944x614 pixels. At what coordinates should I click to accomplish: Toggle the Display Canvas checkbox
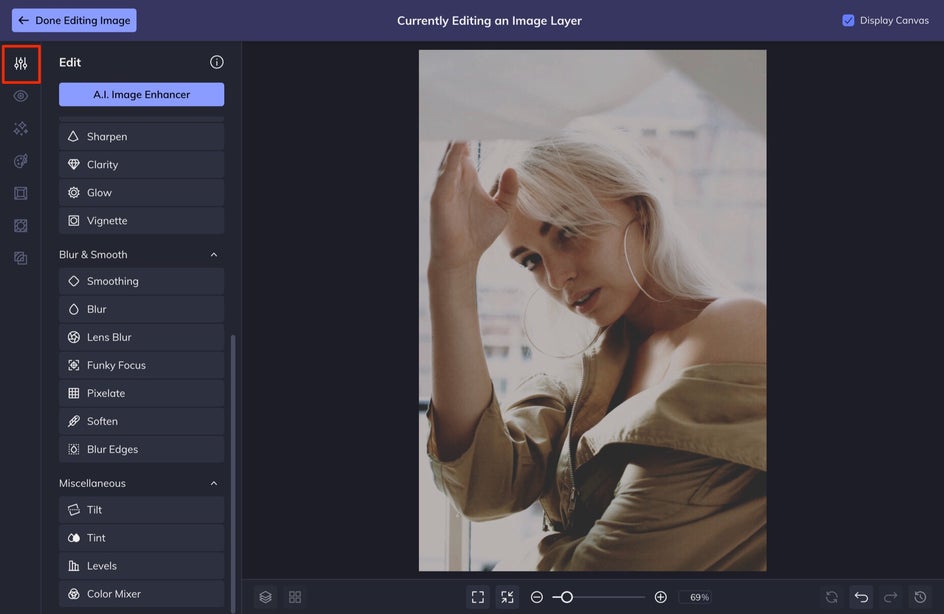point(848,20)
